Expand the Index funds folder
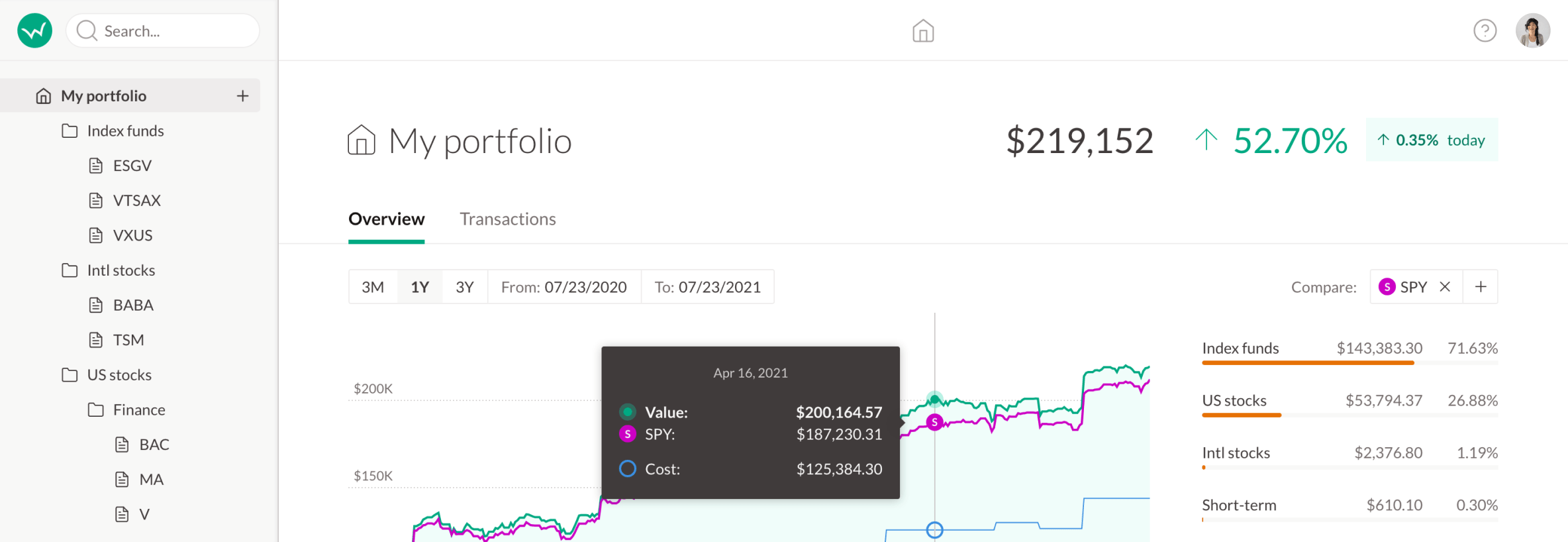This screenshot has width=1568, height=542. pyautogui.click(x=124, y=131)
